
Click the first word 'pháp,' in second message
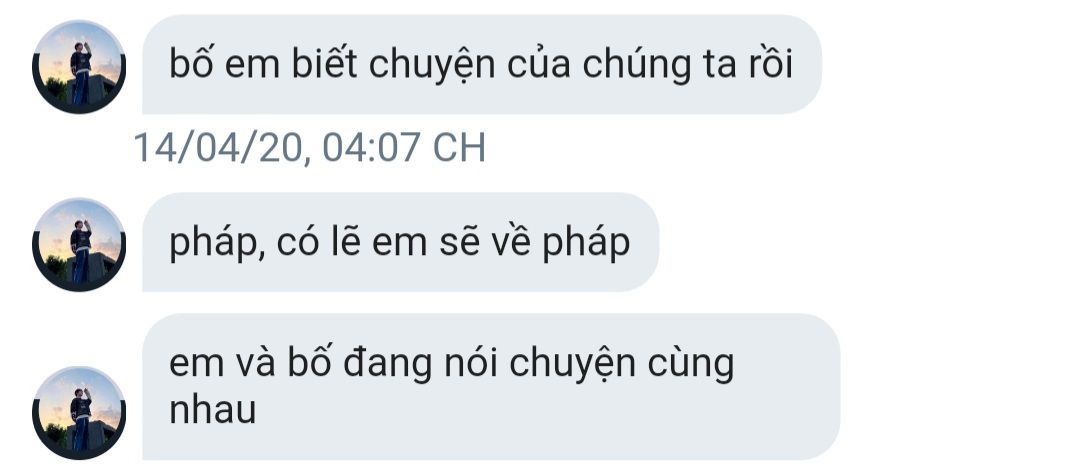(x=217, y=245)
